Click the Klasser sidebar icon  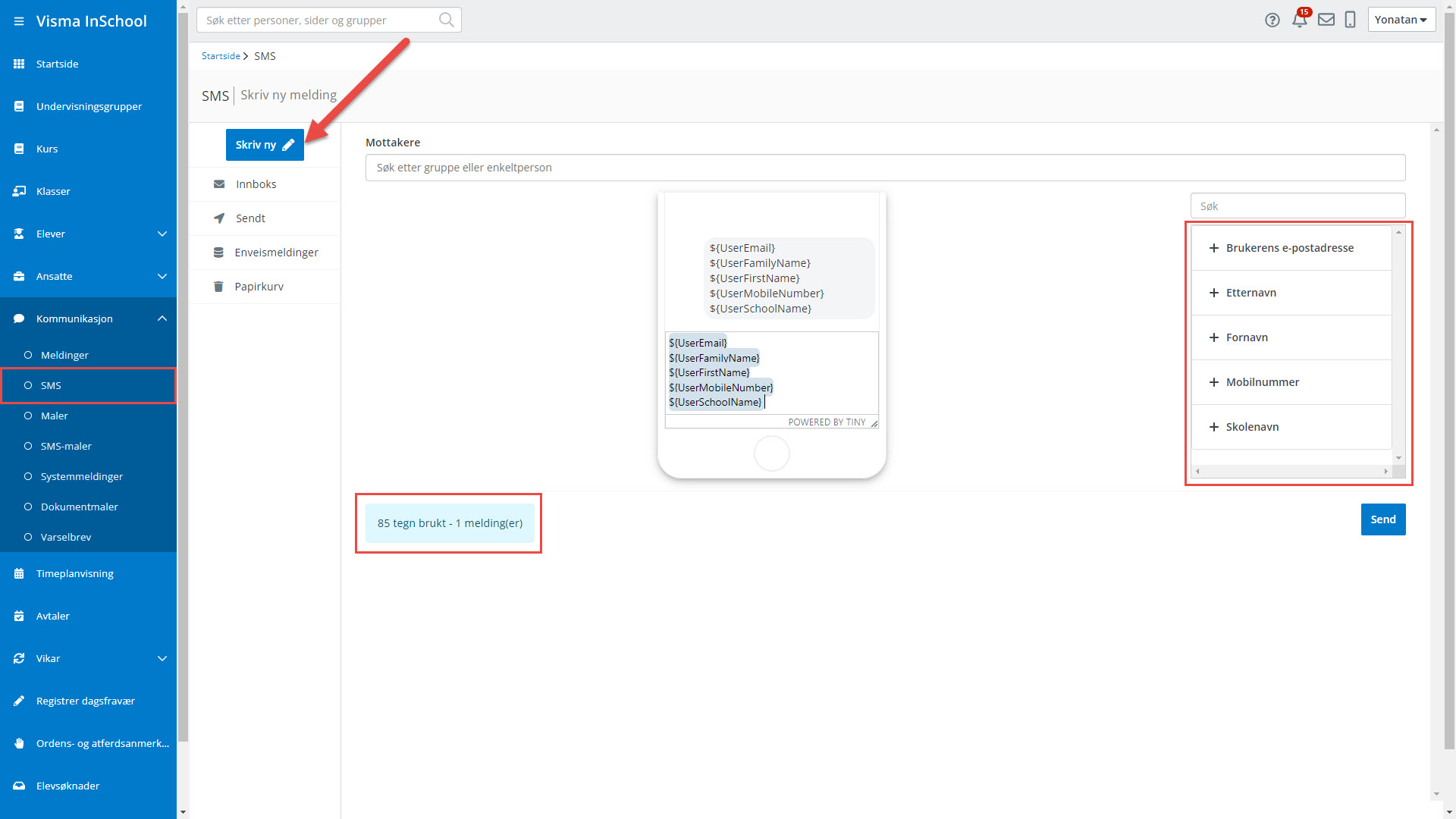pyautogui.click(x=19, y=191)
